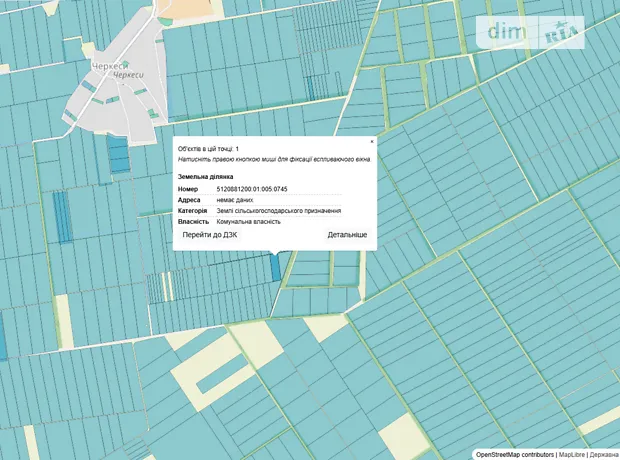The height and width of the screenshot is (460, 620).
Task: Close the parcel info popup
Action: pyautogui.click(x=372, y=142)
